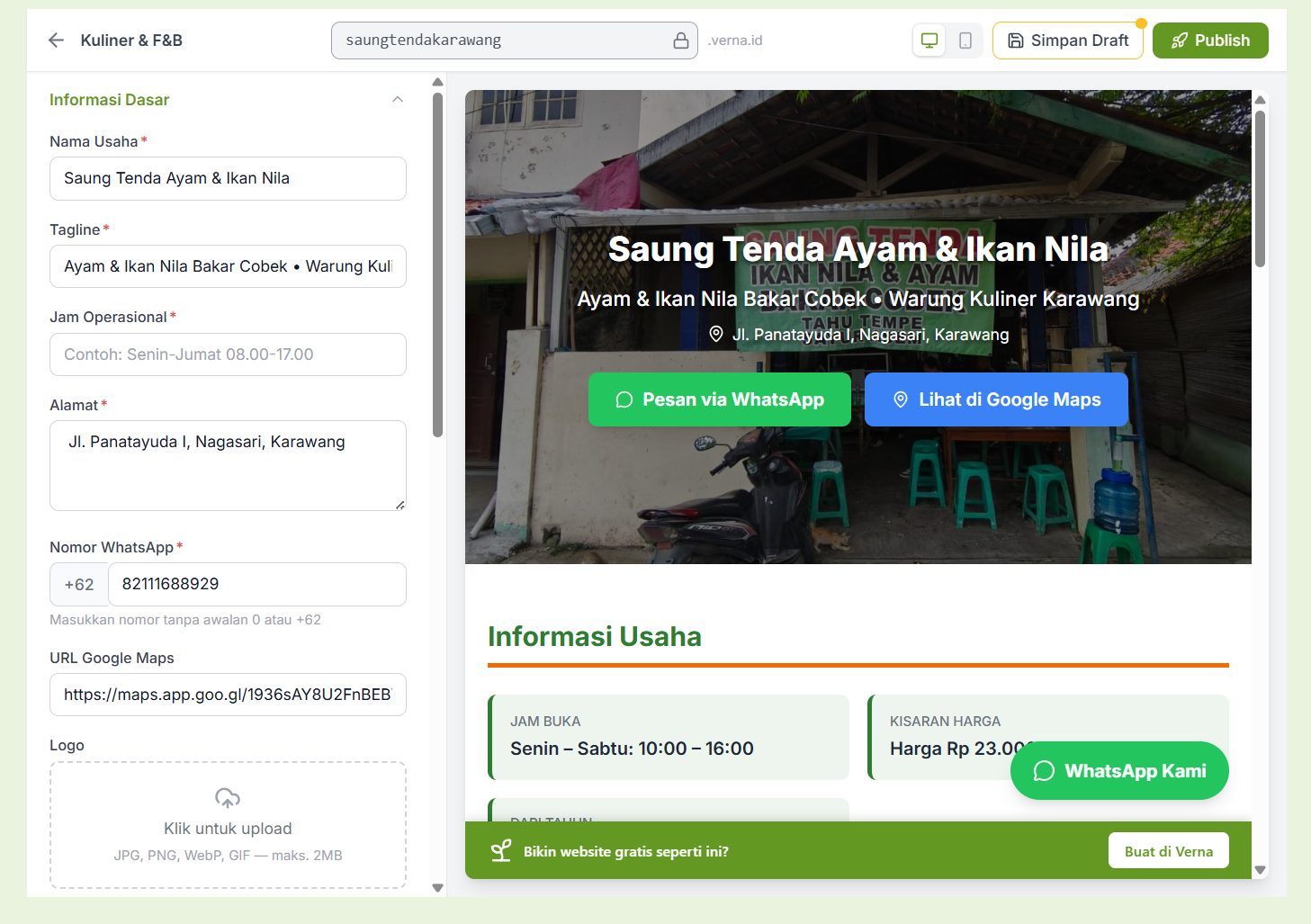Click the chat bubble icon on WhatsApp Kami
Viewport: 1311px width, 924px height.
1044,771
